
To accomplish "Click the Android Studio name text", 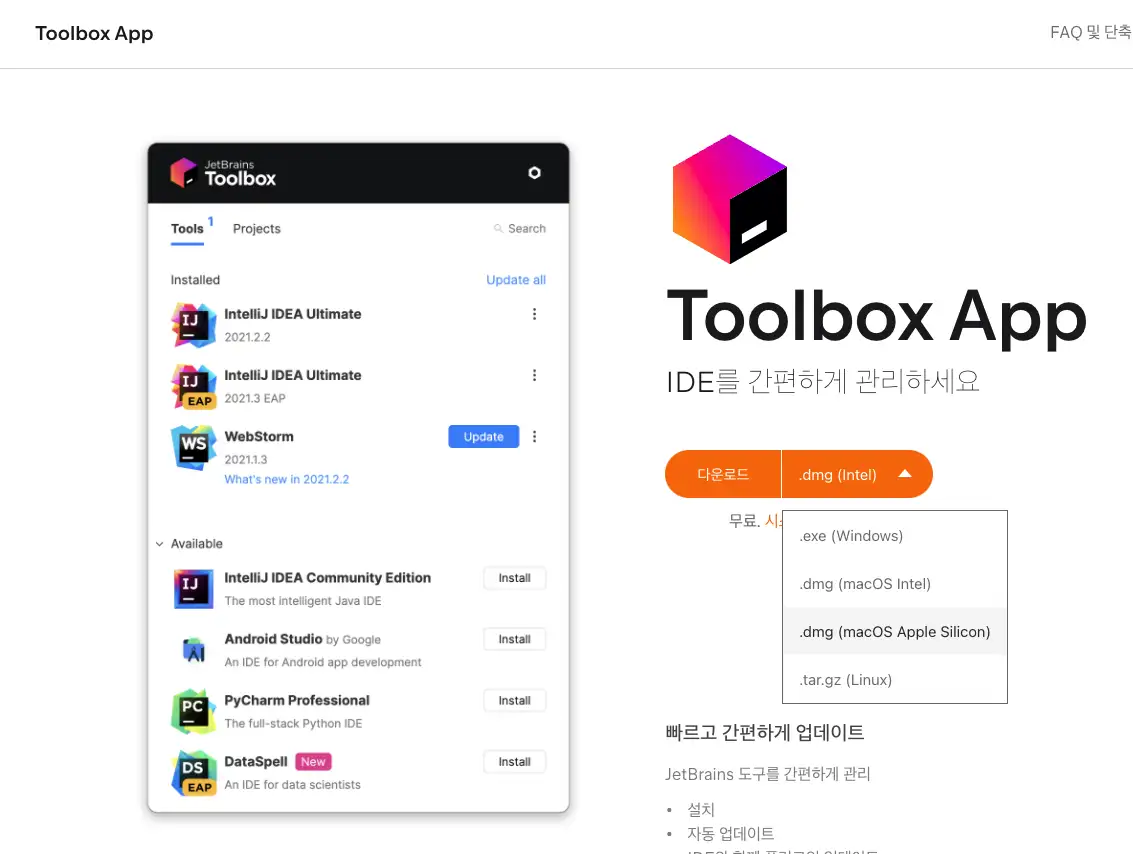I will 273,639.
